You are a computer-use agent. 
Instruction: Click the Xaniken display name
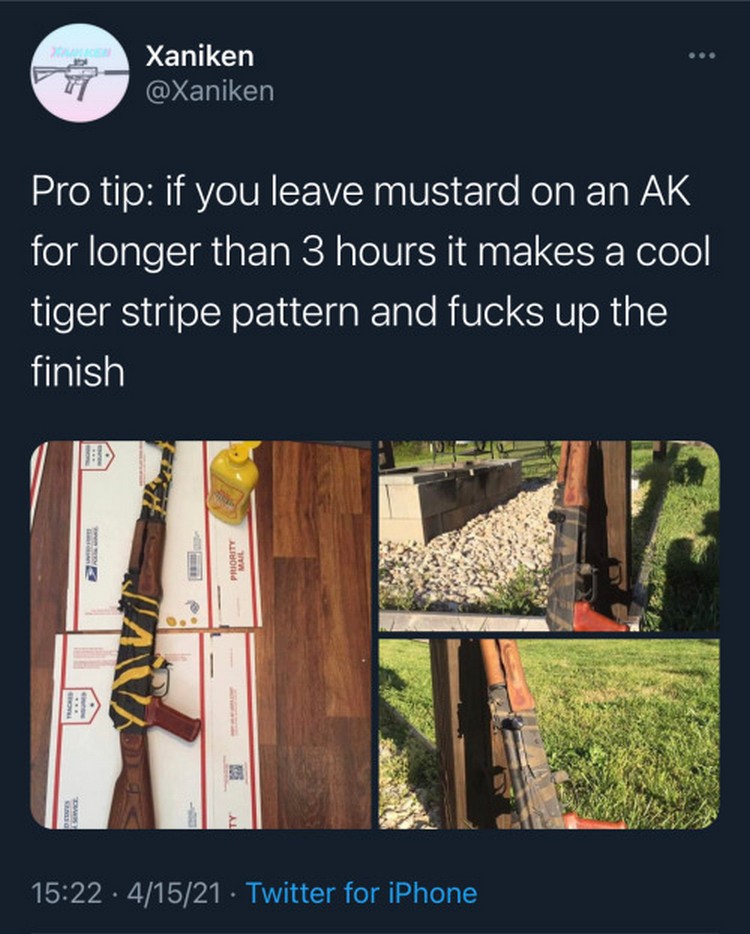(200, 56)
